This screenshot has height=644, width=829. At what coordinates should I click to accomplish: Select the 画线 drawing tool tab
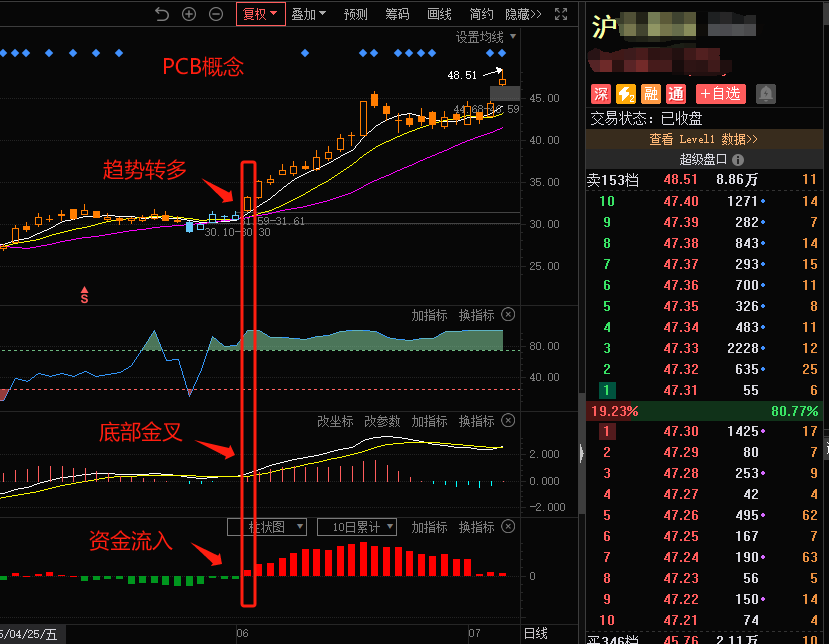coord(439,14)
